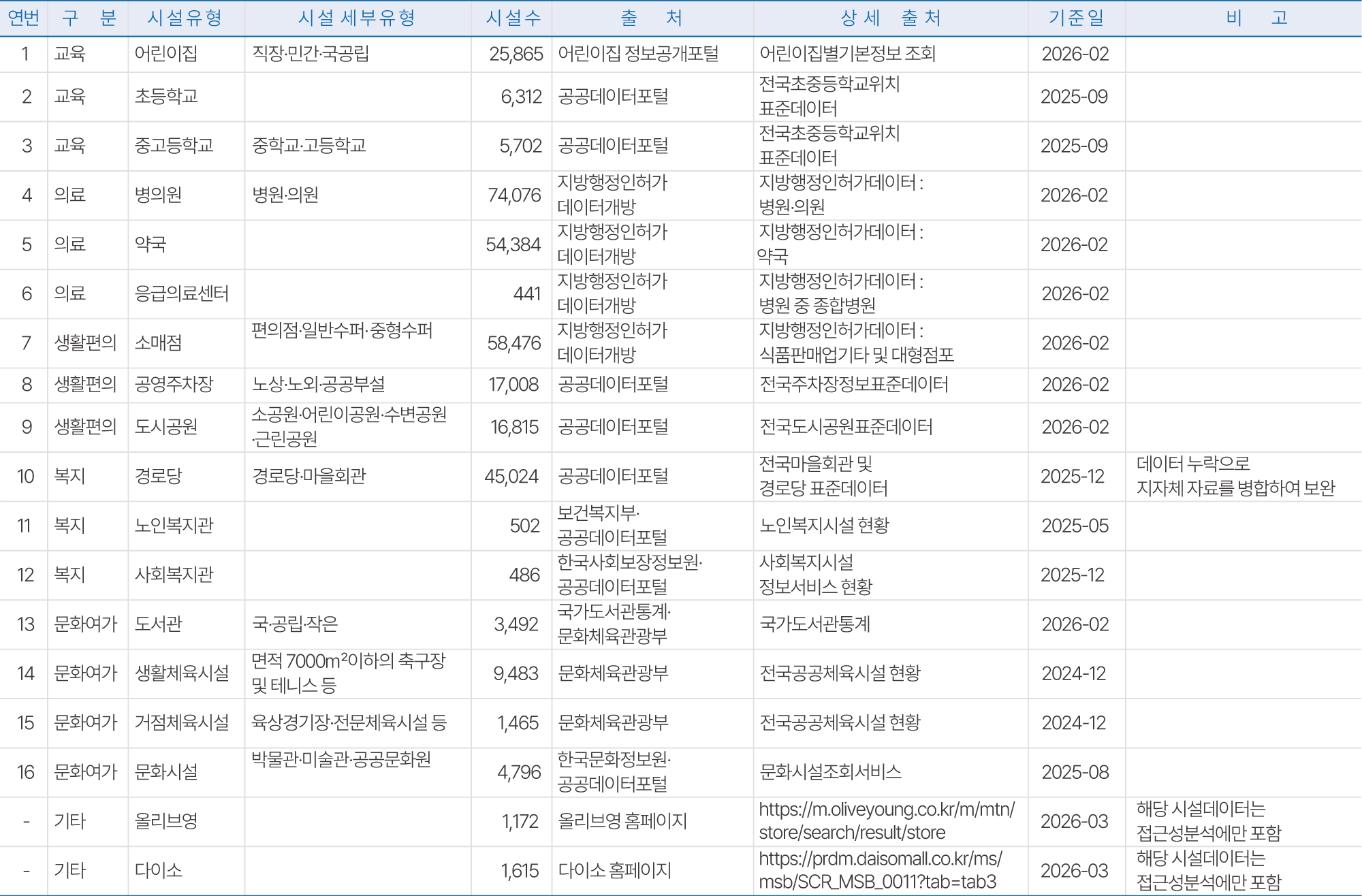Click the 시설수 column header
Screen dimensions: 1362x896
(x=513, y=18)
